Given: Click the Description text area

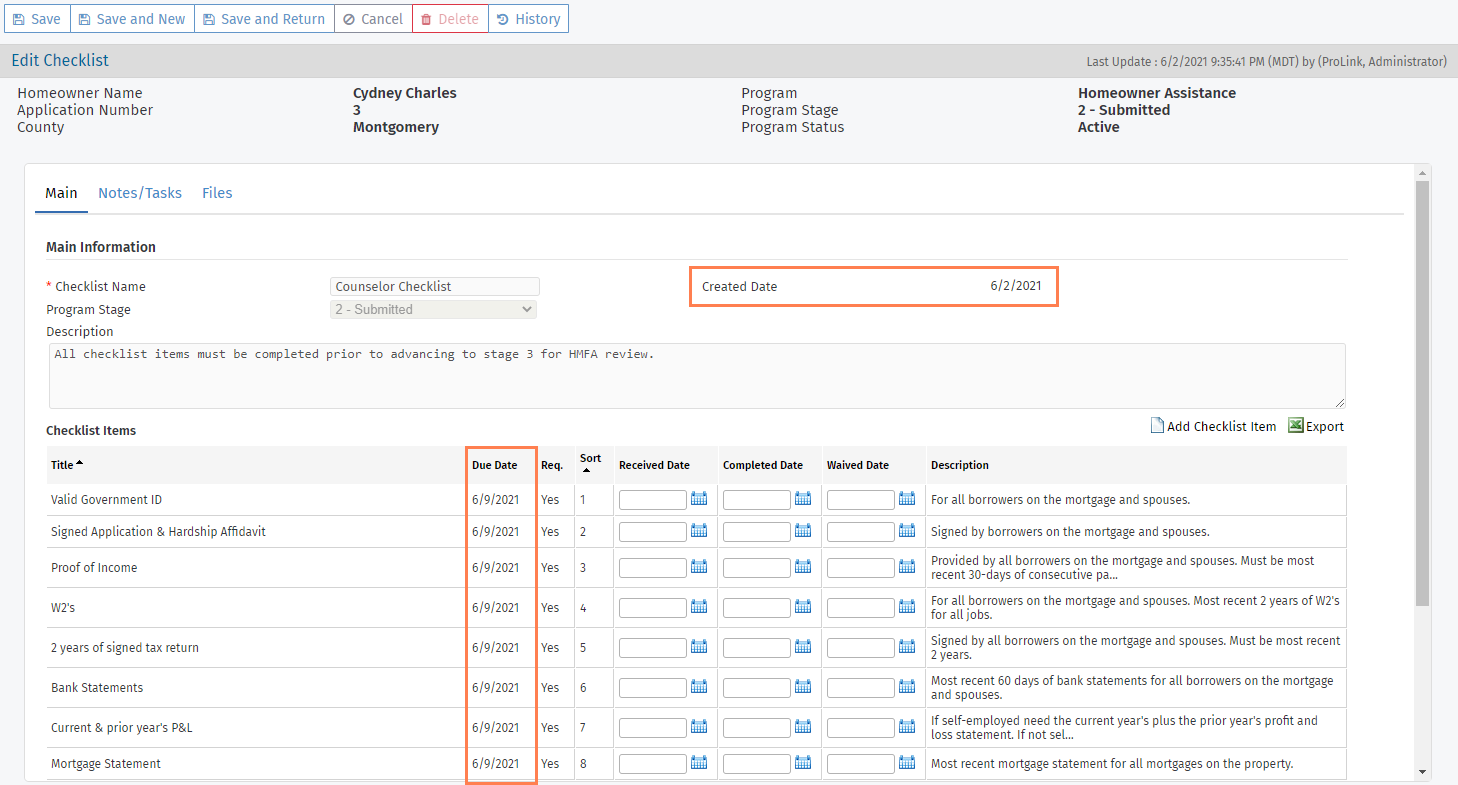Looking at the screenshot, I should pos(695,376).
